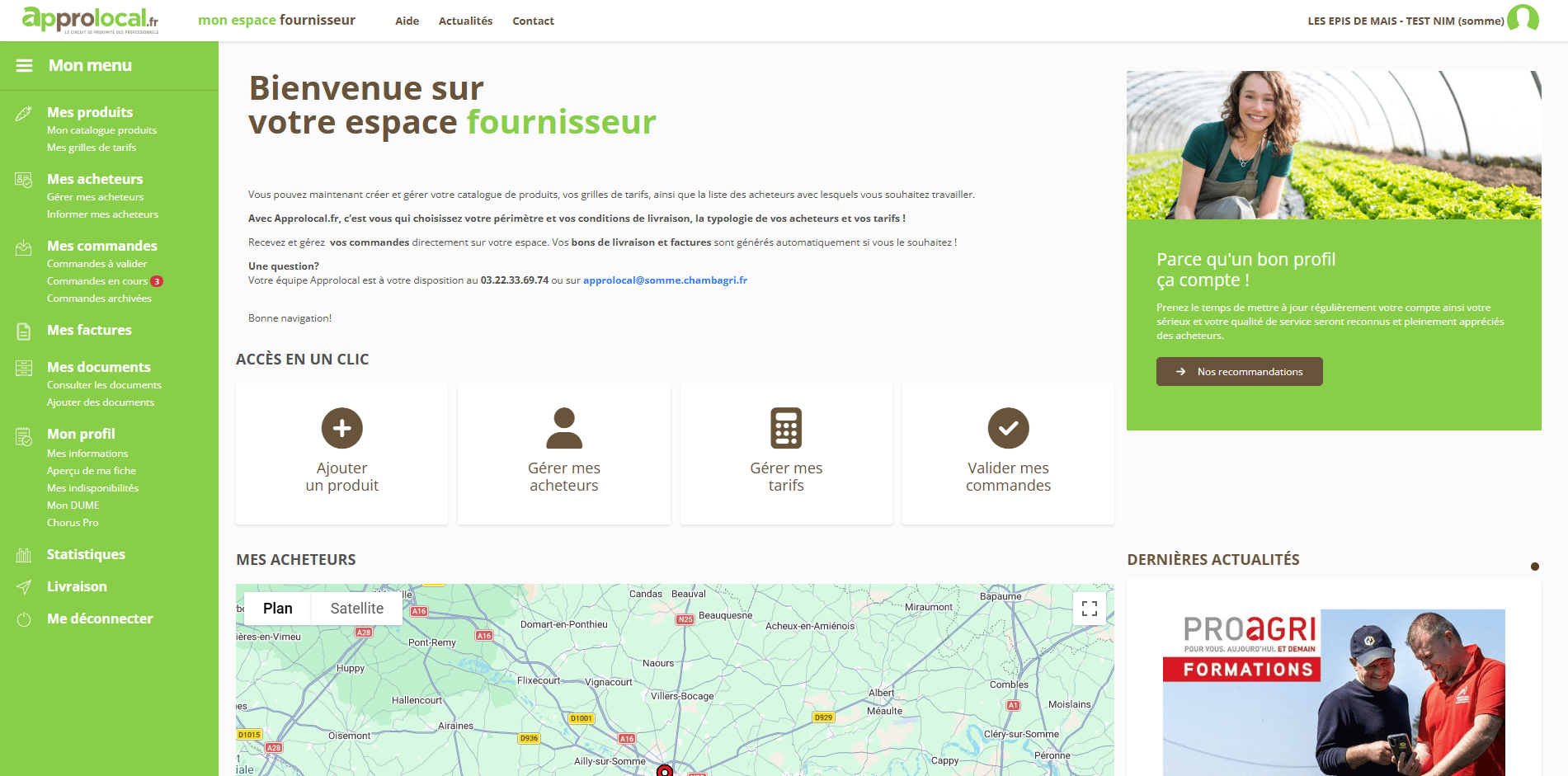Click the Statistiques chart icon in sidebar
Screen dimensions: 1568x776
[x=24, y=555]
